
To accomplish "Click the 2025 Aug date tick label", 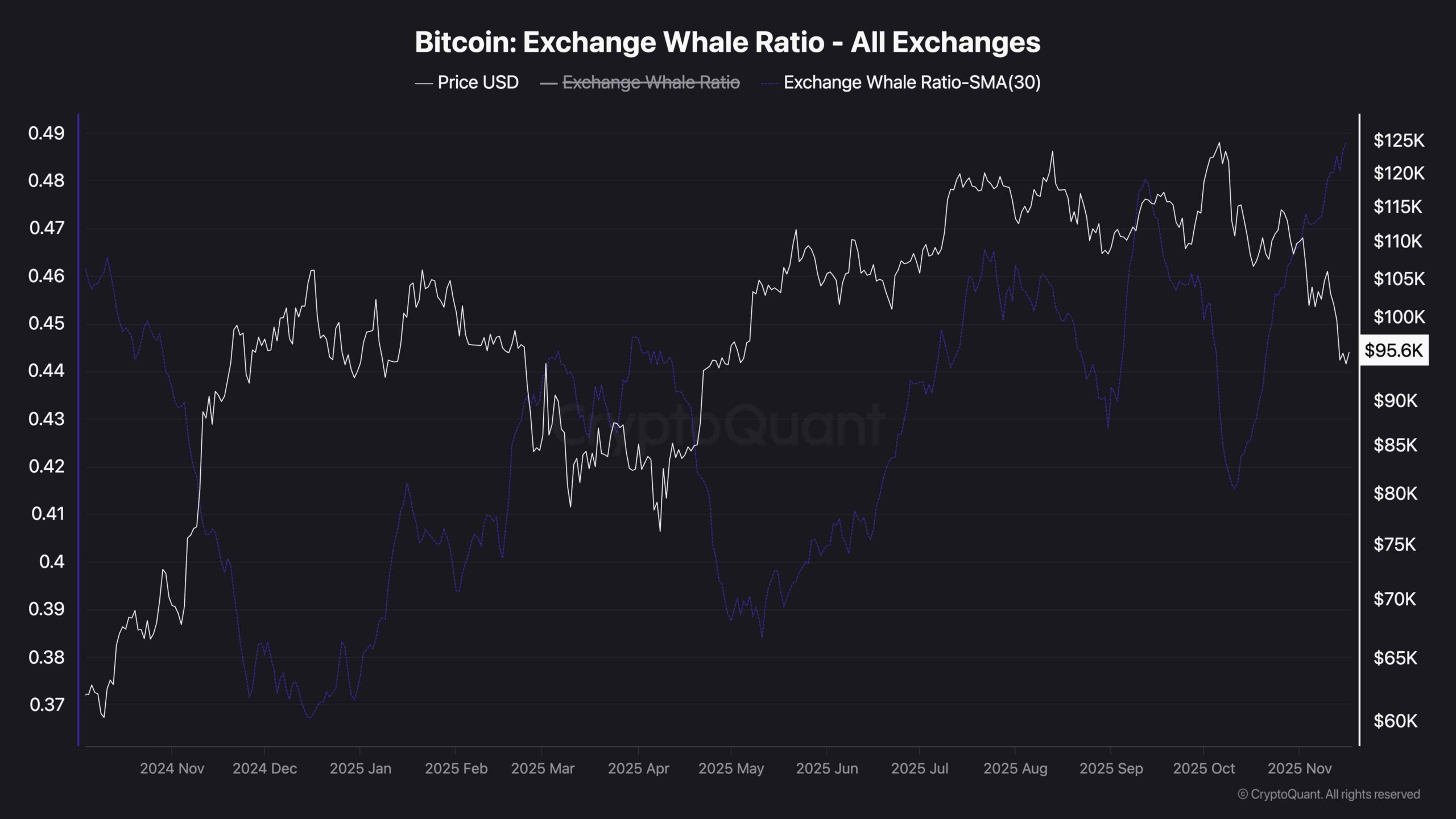I will pos(1015,769).
